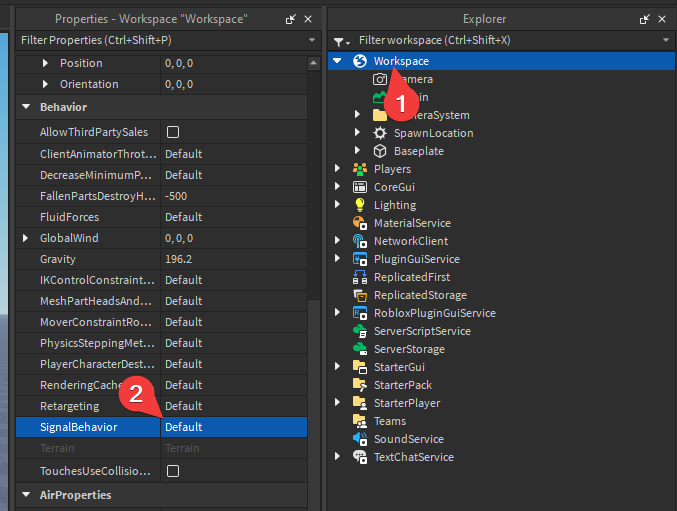Select the ServerScriptService icon
This screenshot has height=511, width=677.
pyautogui.click(x=360, y=331)
